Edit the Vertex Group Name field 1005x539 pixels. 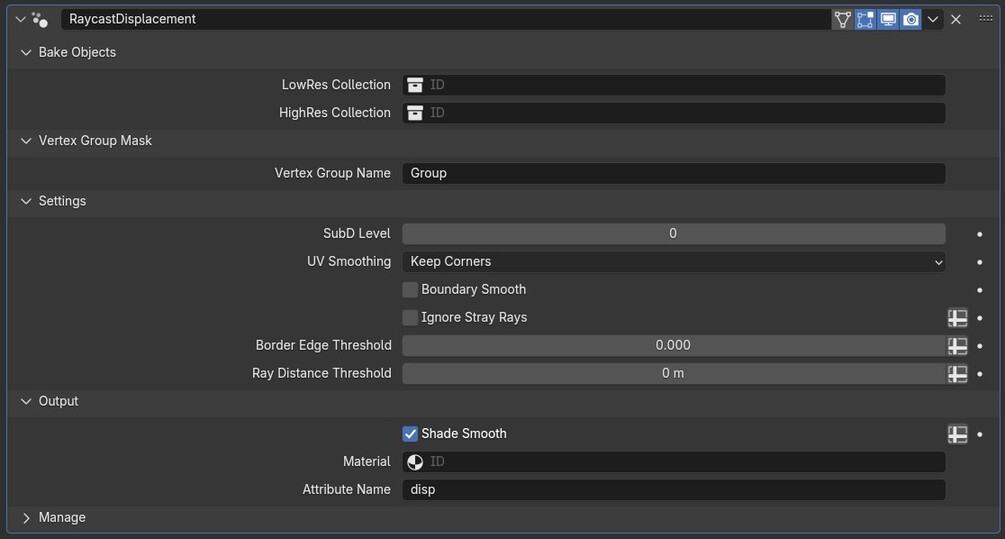674,173
